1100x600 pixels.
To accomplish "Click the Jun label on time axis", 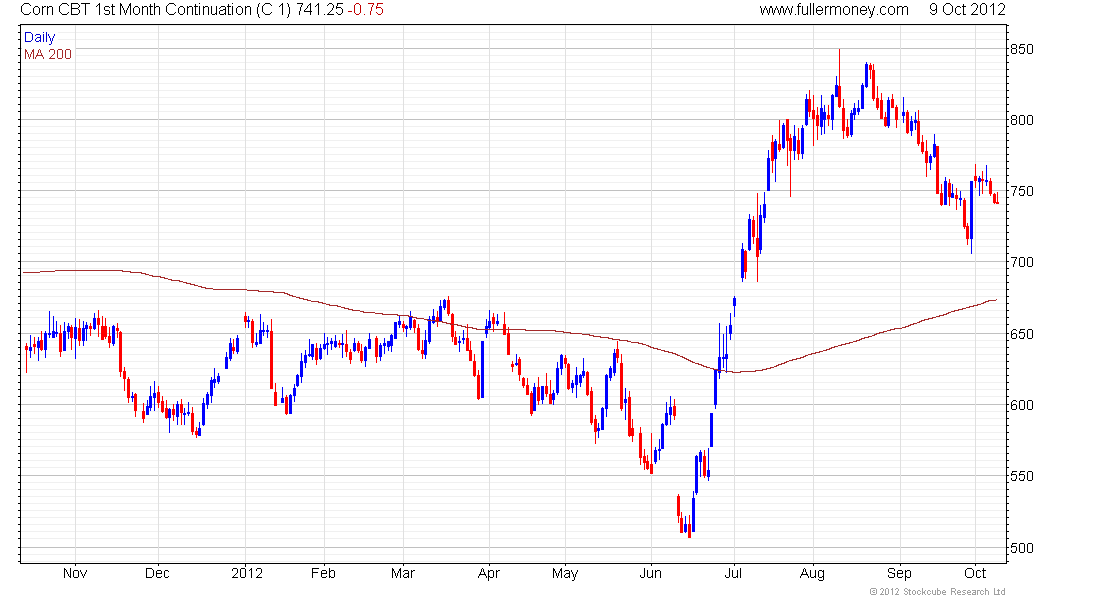I will (650, 573).
